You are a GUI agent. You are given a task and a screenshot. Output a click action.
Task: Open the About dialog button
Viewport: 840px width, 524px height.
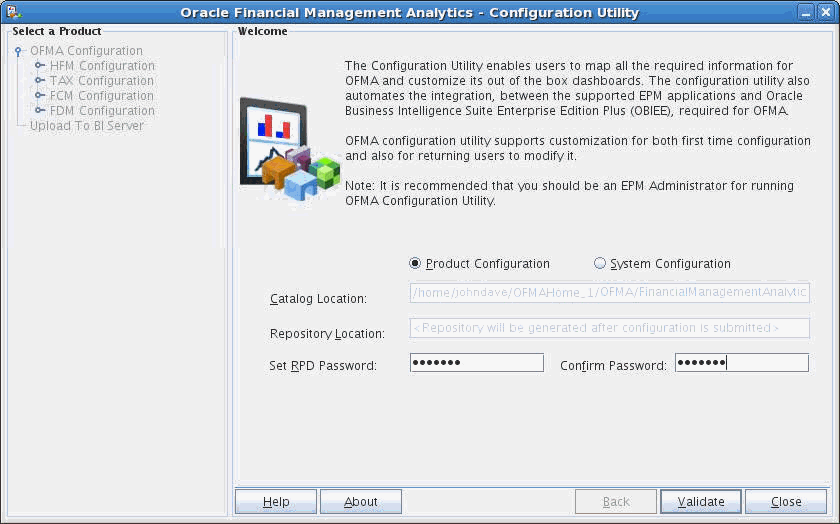pyautogui.click(x=361, y=501)
